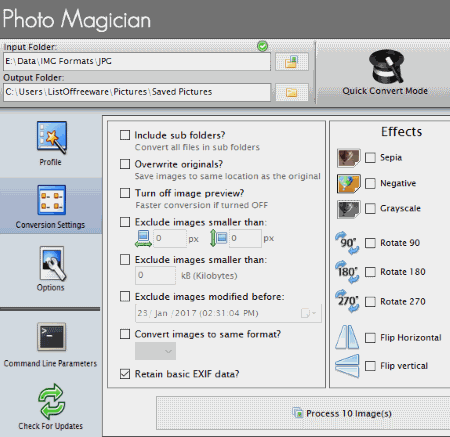Click Process 10 Image(s) button
This screenshot has height=437, width=450.
pyautogui.click(x=342, y=413)
